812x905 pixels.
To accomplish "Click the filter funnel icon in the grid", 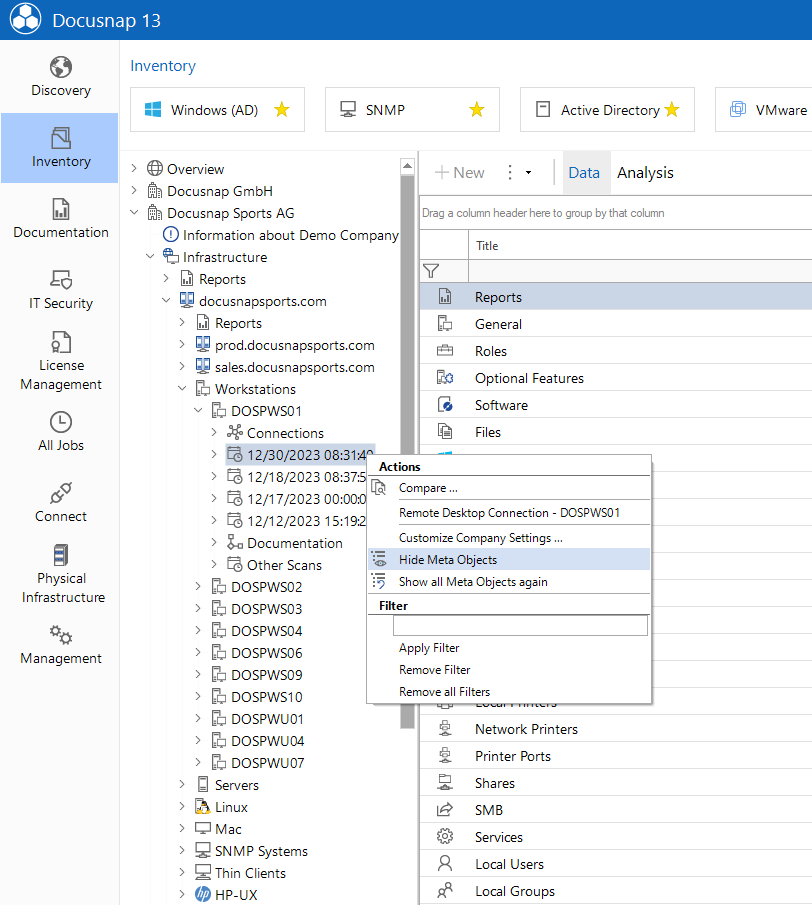I will [431, 270].
